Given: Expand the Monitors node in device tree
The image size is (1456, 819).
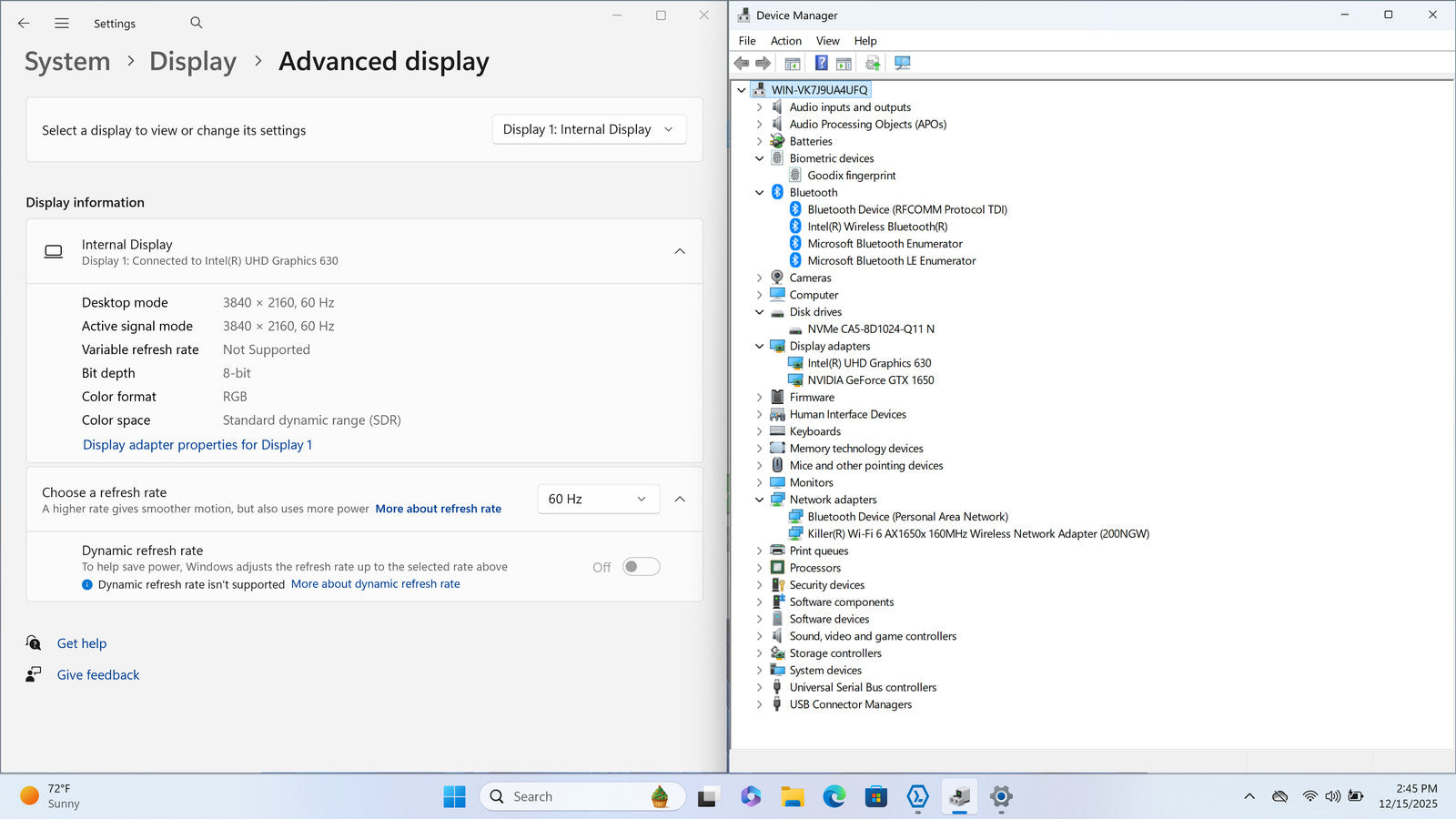Looking at the screenshot, I should [x=760, y=483].
